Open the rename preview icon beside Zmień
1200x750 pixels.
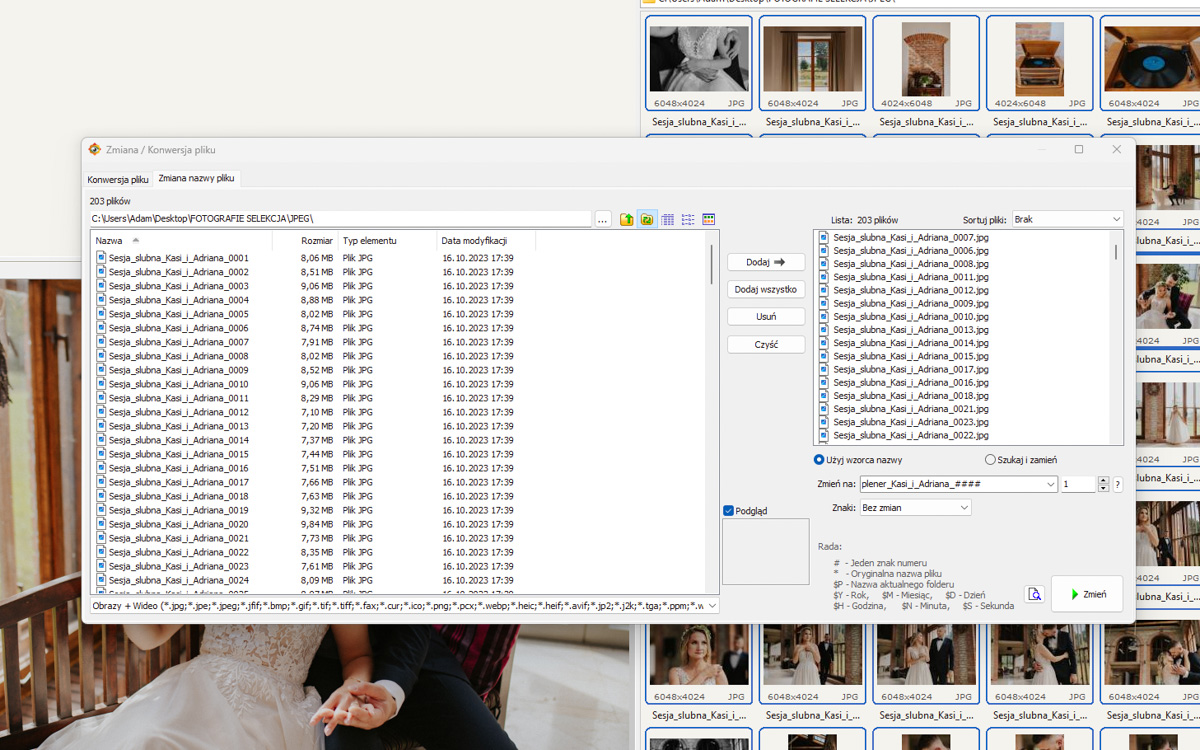click(x=1035, y=594)
